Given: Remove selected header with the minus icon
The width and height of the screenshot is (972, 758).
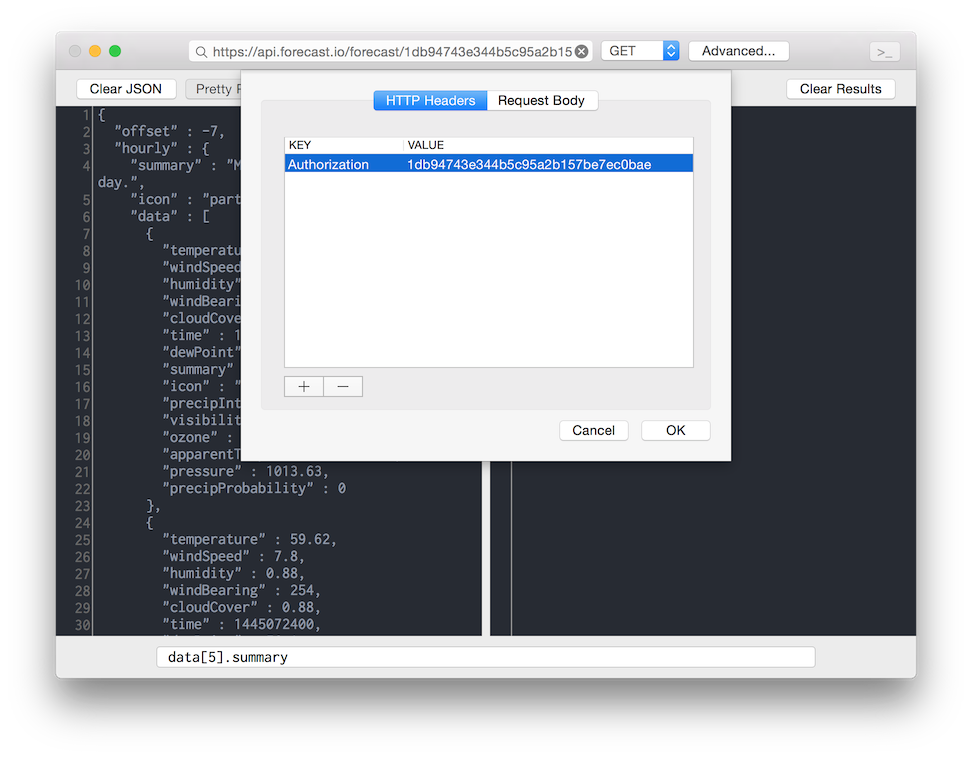Looking at the screenshot, I should 343,386.
